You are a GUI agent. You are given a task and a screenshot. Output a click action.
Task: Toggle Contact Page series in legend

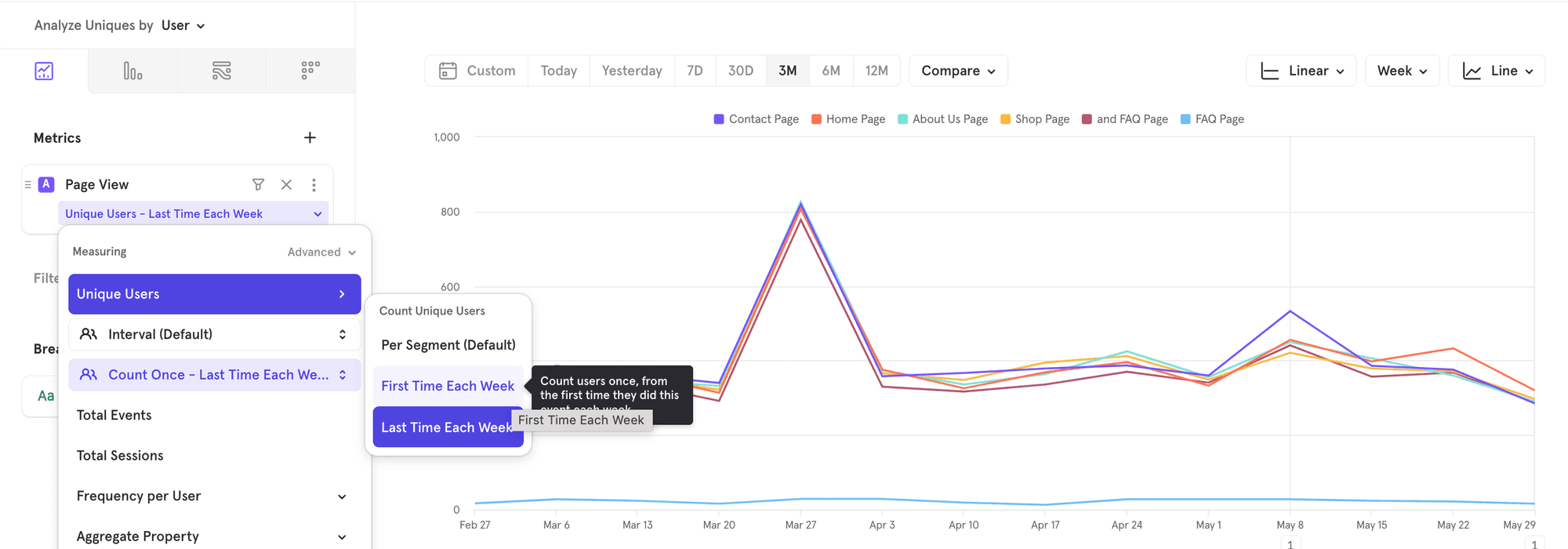[x=756, y=119]
